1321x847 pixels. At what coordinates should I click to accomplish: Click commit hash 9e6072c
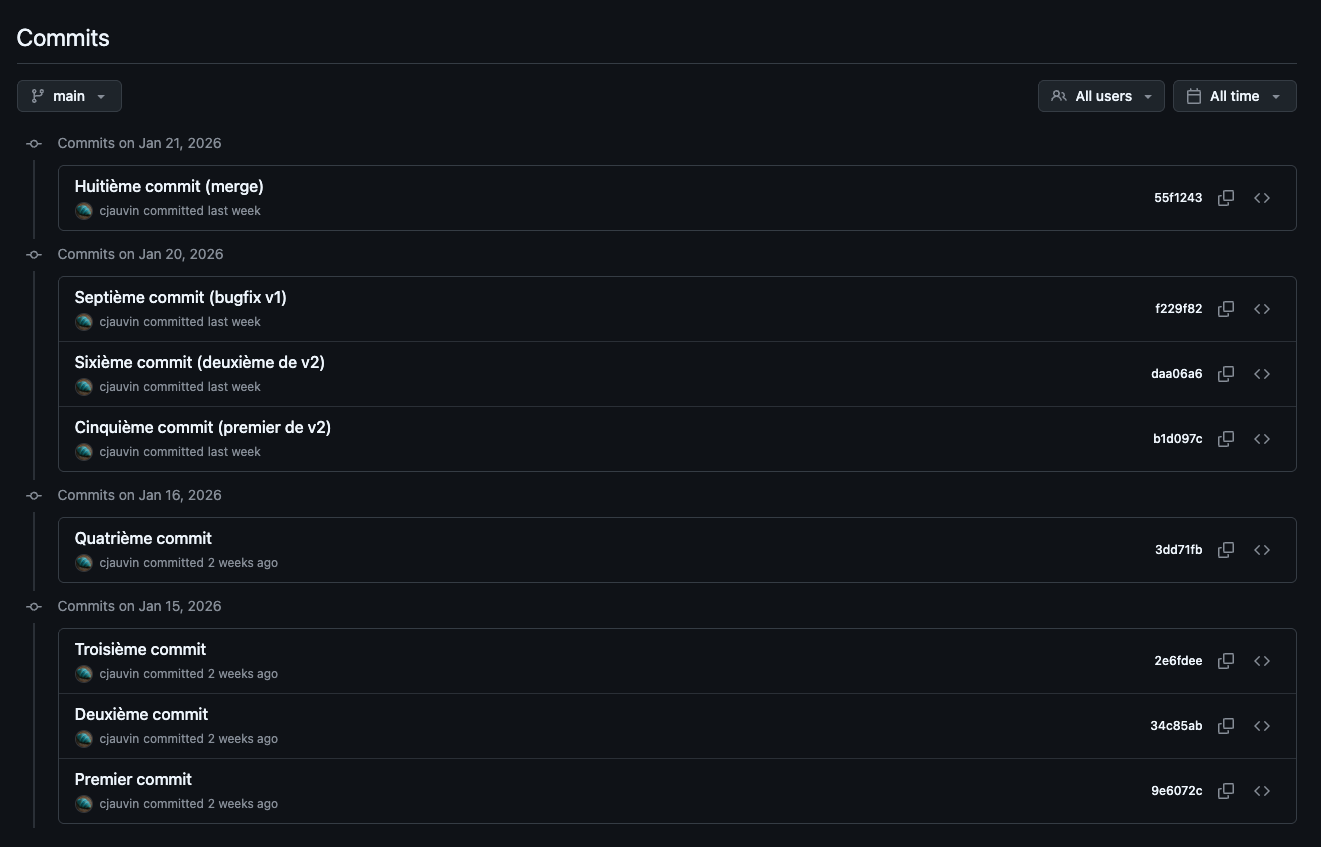1176,791
